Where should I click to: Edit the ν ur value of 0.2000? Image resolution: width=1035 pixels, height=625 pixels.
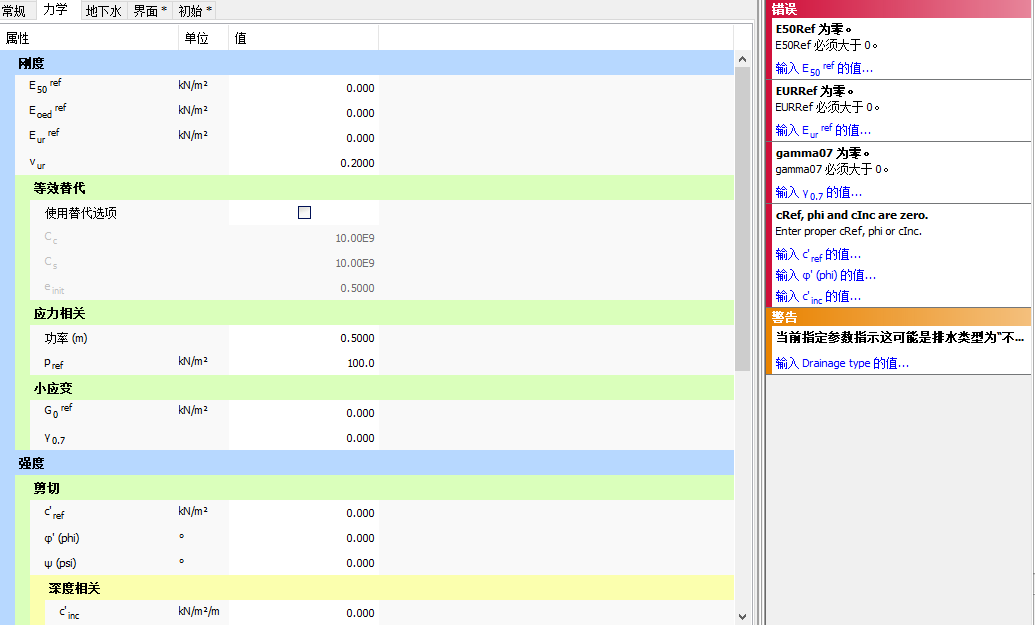tap(304, 163)
